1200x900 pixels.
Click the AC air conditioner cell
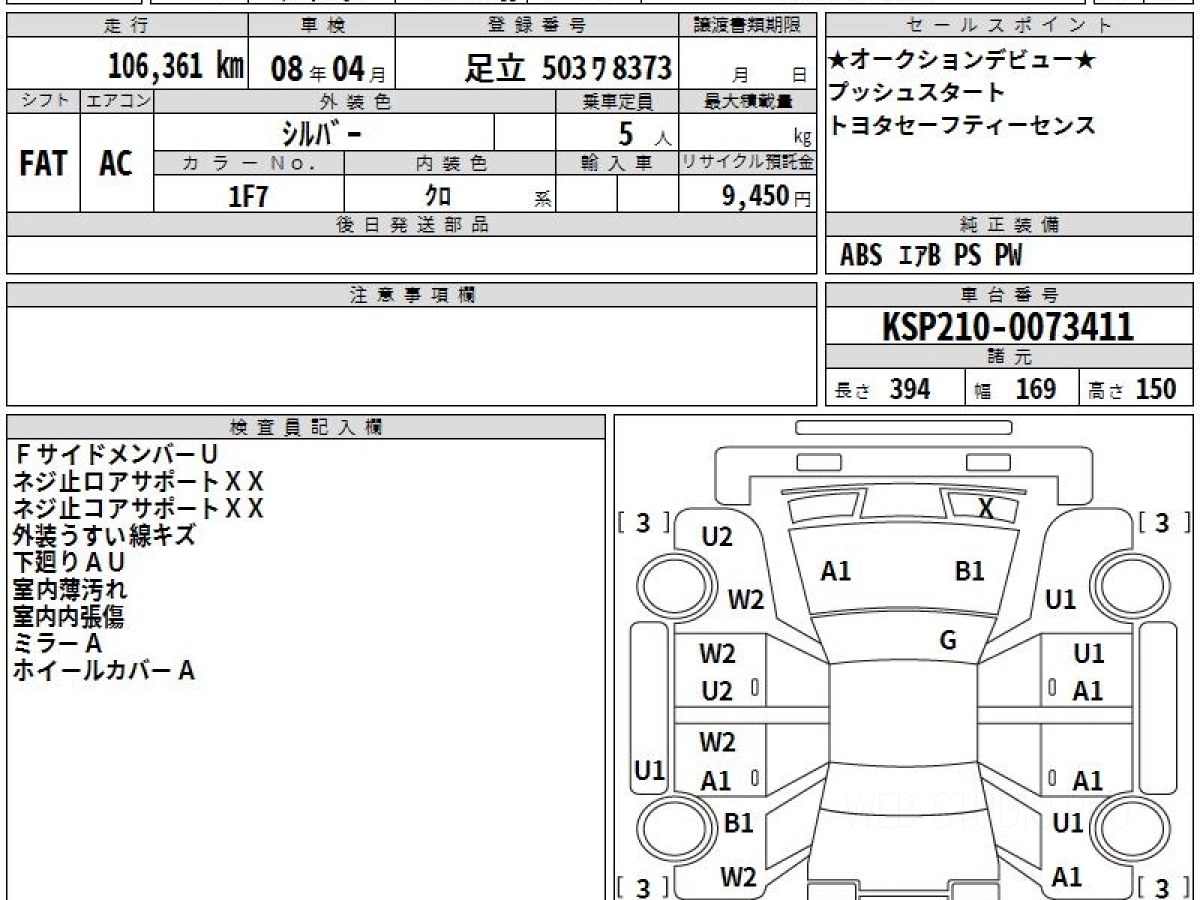click(x=116, y=163)
